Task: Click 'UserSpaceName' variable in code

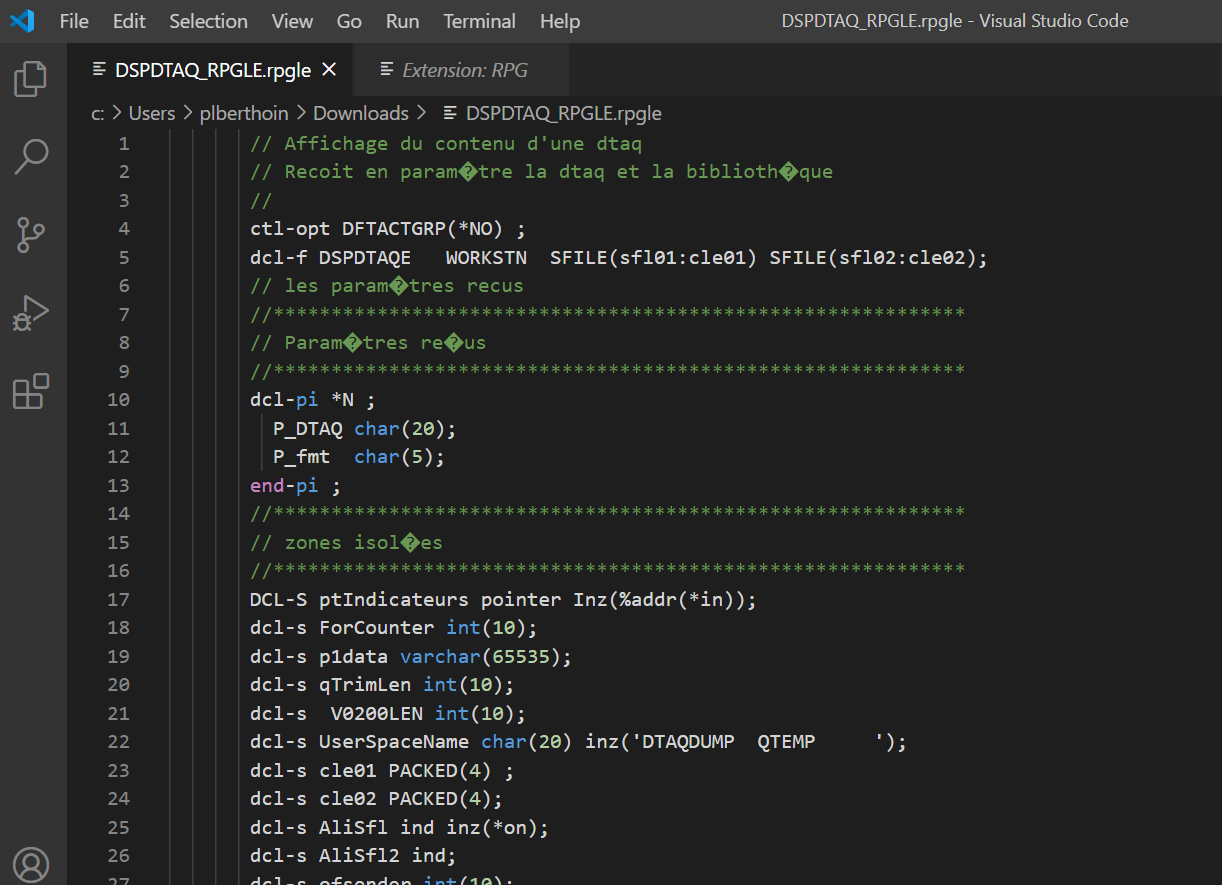Action: click(394, 742)
